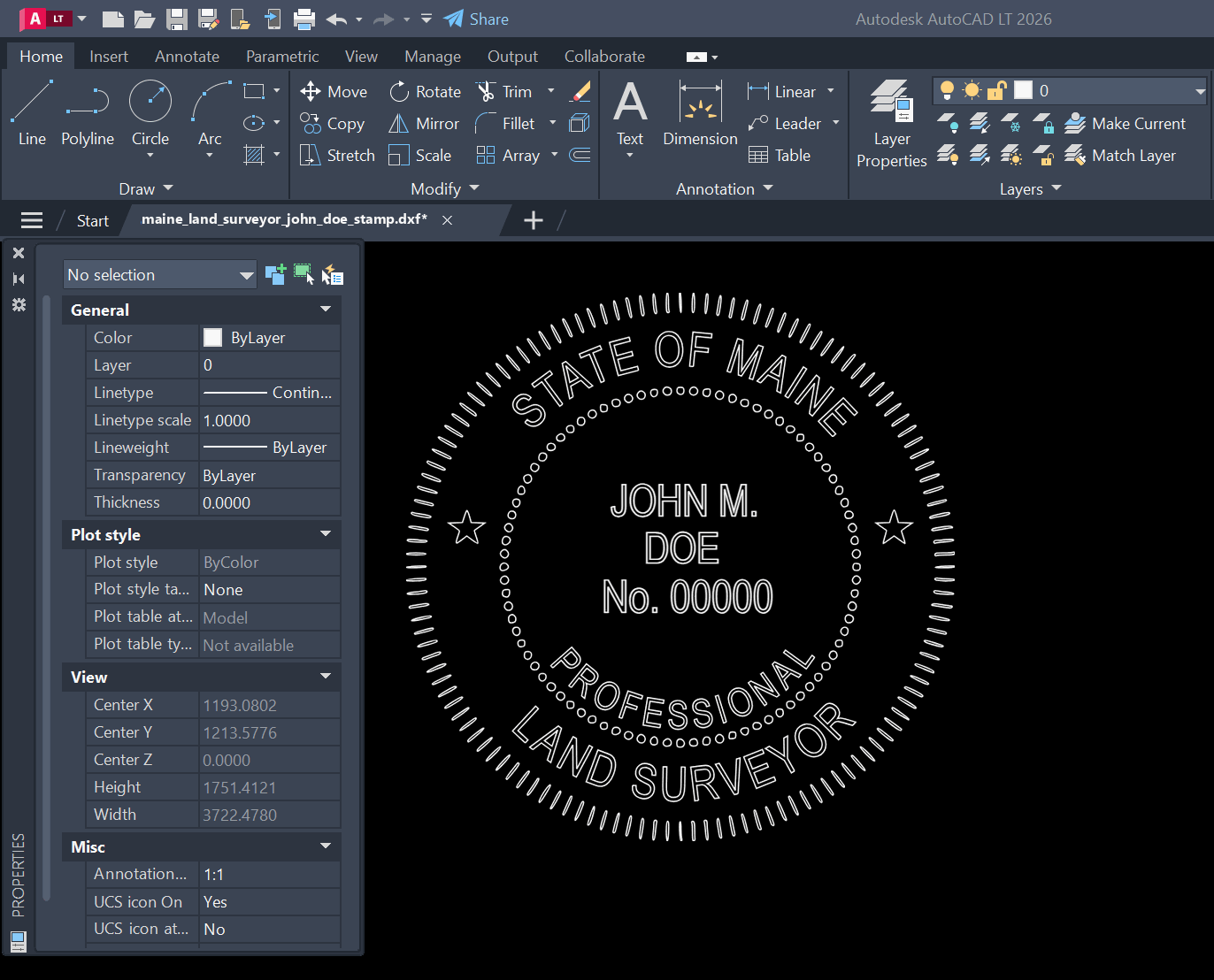The width and height of the screenshot is (1214, 980).
Task: Click the Array tool
Action: pyautogui.click(x=508, y=156)
